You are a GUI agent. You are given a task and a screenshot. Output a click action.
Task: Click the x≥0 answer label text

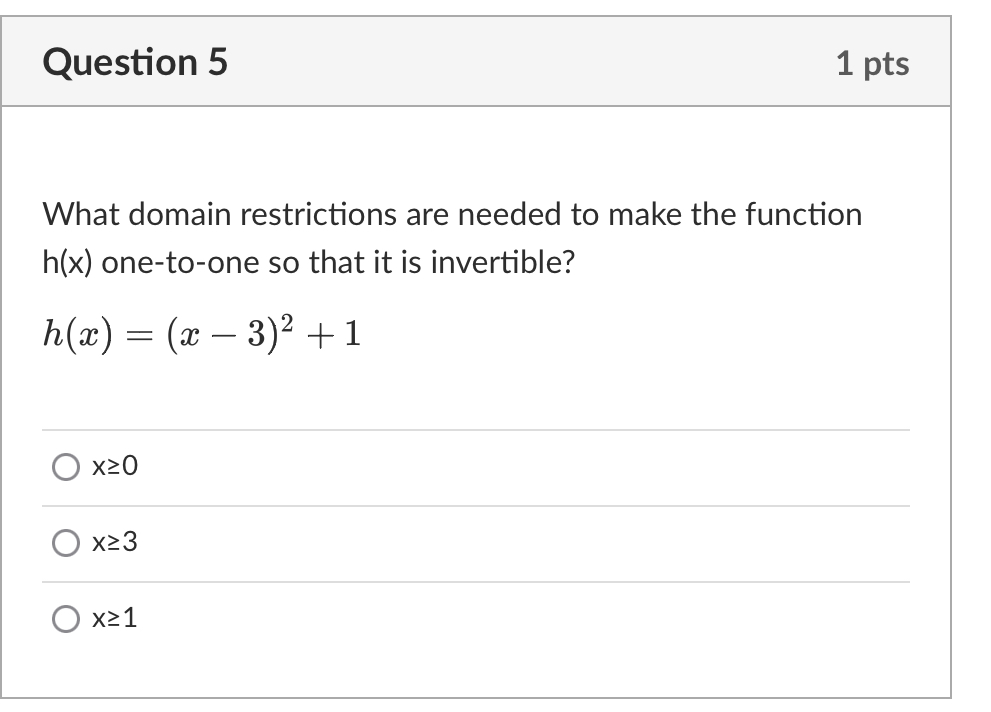pyautogui.click(x=114, y=466)
